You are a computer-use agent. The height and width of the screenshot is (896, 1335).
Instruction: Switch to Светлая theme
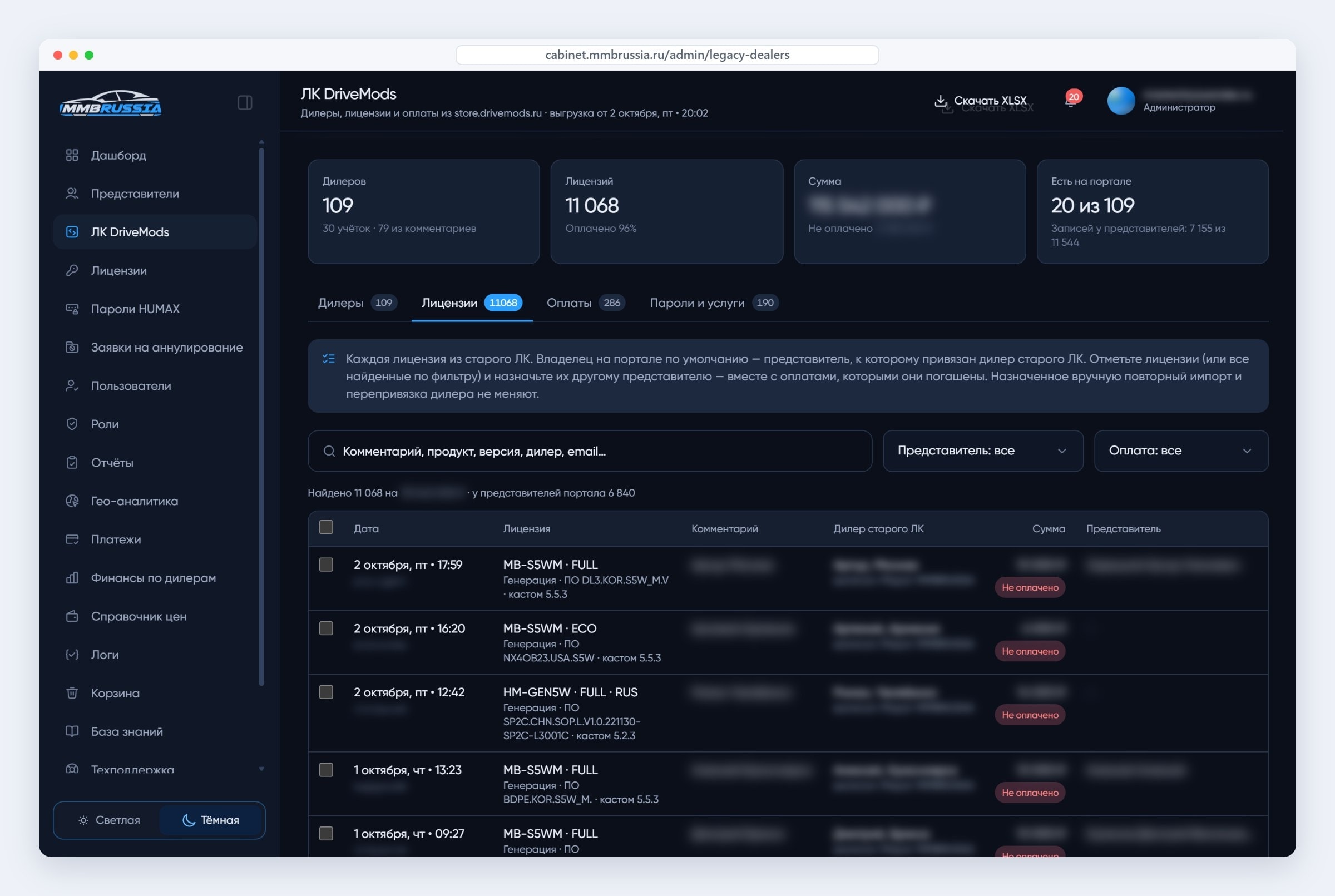pyautogui.click(x=108, y=820)
